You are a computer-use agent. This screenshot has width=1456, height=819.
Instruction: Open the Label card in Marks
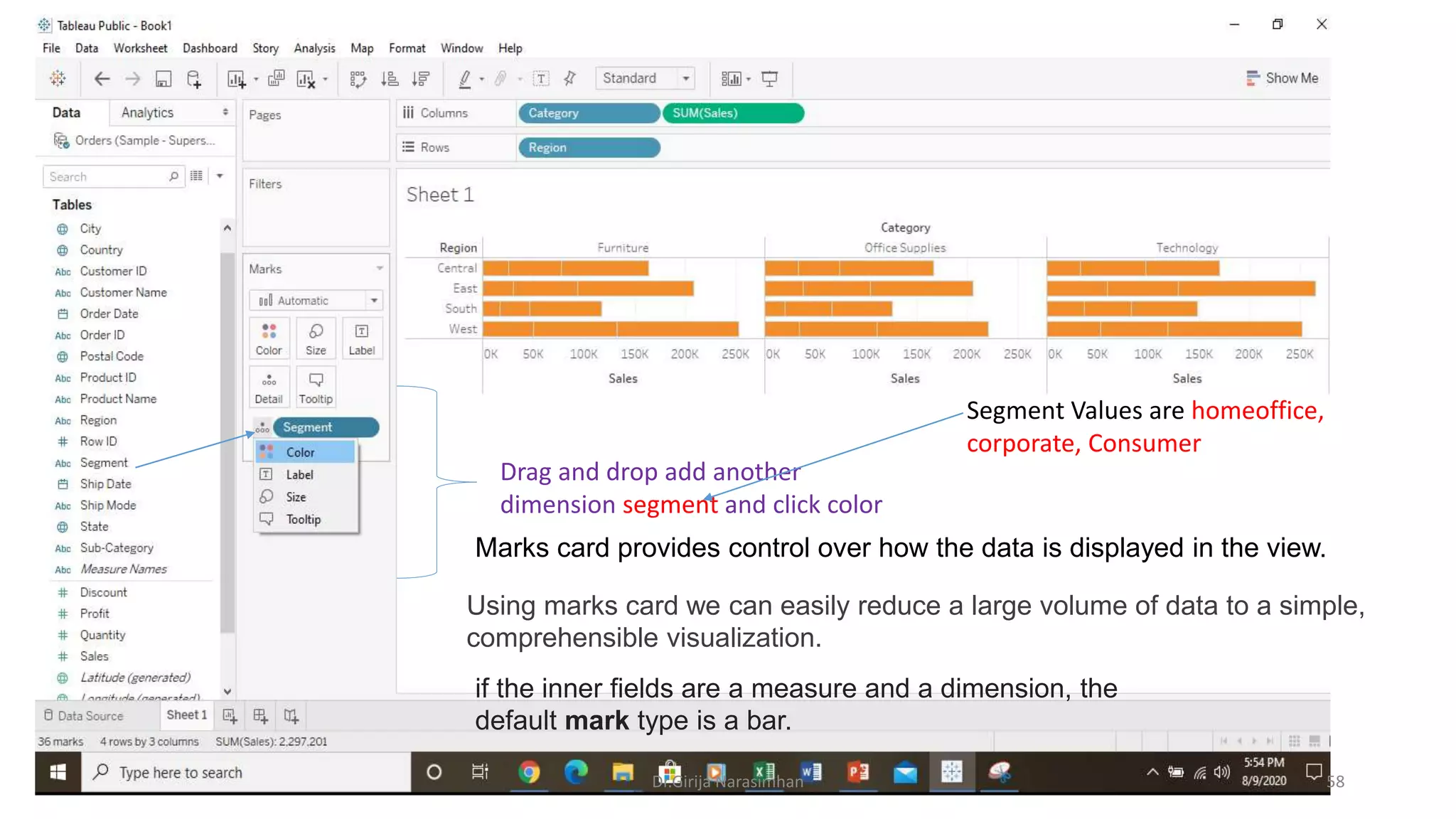click(x=362, y=339)
